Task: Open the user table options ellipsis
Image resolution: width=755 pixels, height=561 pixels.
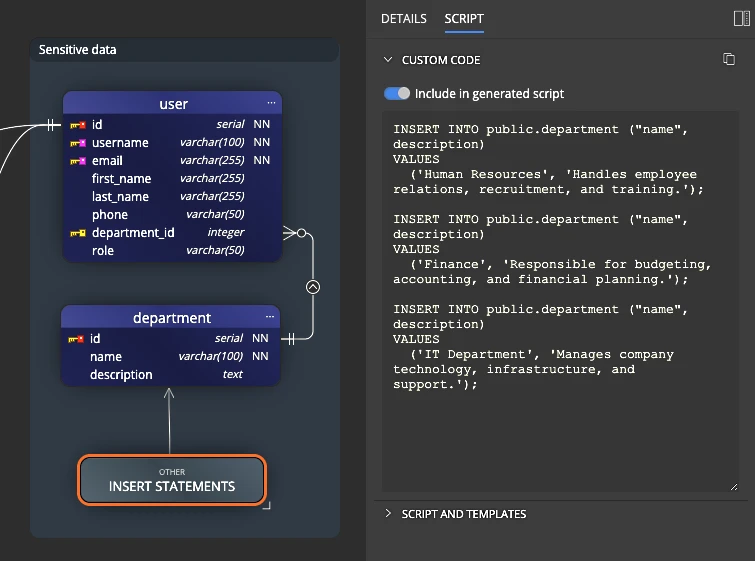Action: 271,103
